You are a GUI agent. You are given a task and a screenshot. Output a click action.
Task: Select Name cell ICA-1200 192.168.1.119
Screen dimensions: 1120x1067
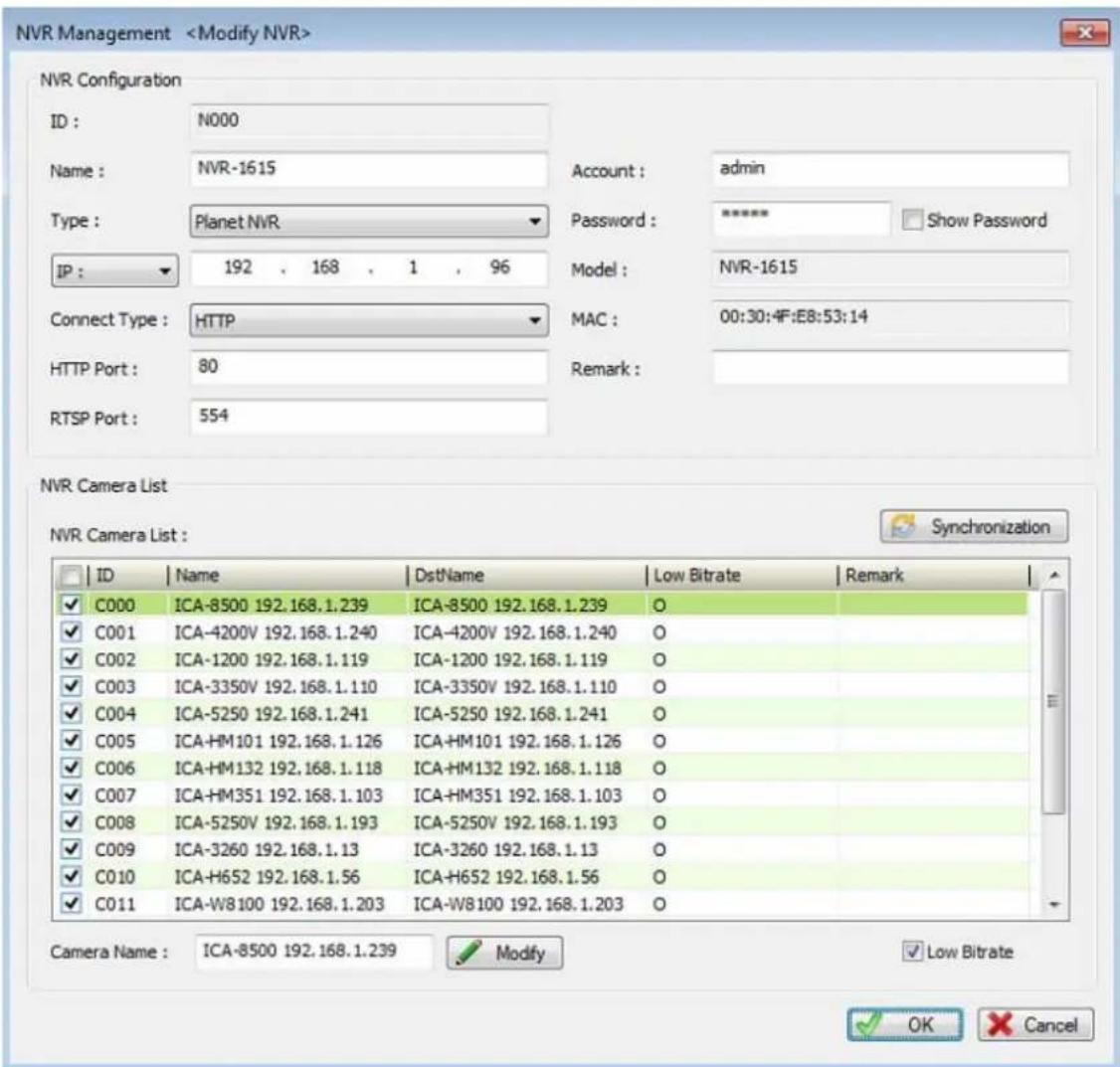[x=272, y=660]
